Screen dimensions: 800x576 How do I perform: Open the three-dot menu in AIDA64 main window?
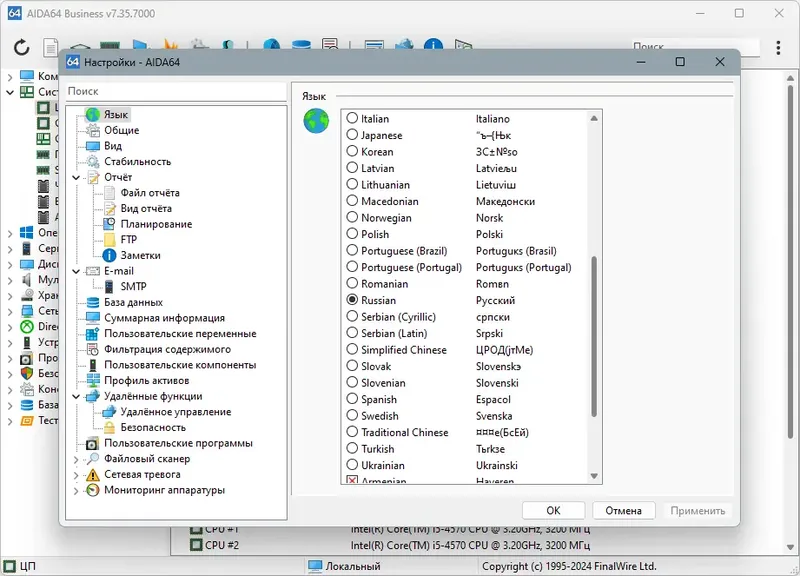tap(778, 47)
